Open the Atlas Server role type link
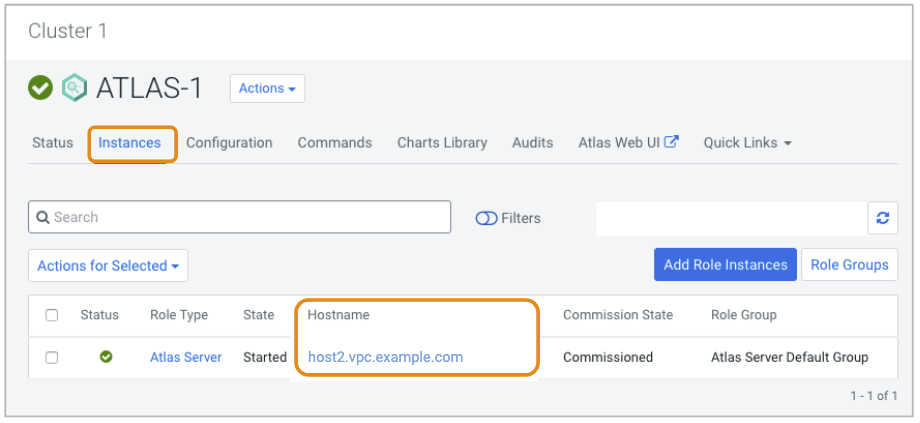This screenshot has height=423, width=920. 186,357
